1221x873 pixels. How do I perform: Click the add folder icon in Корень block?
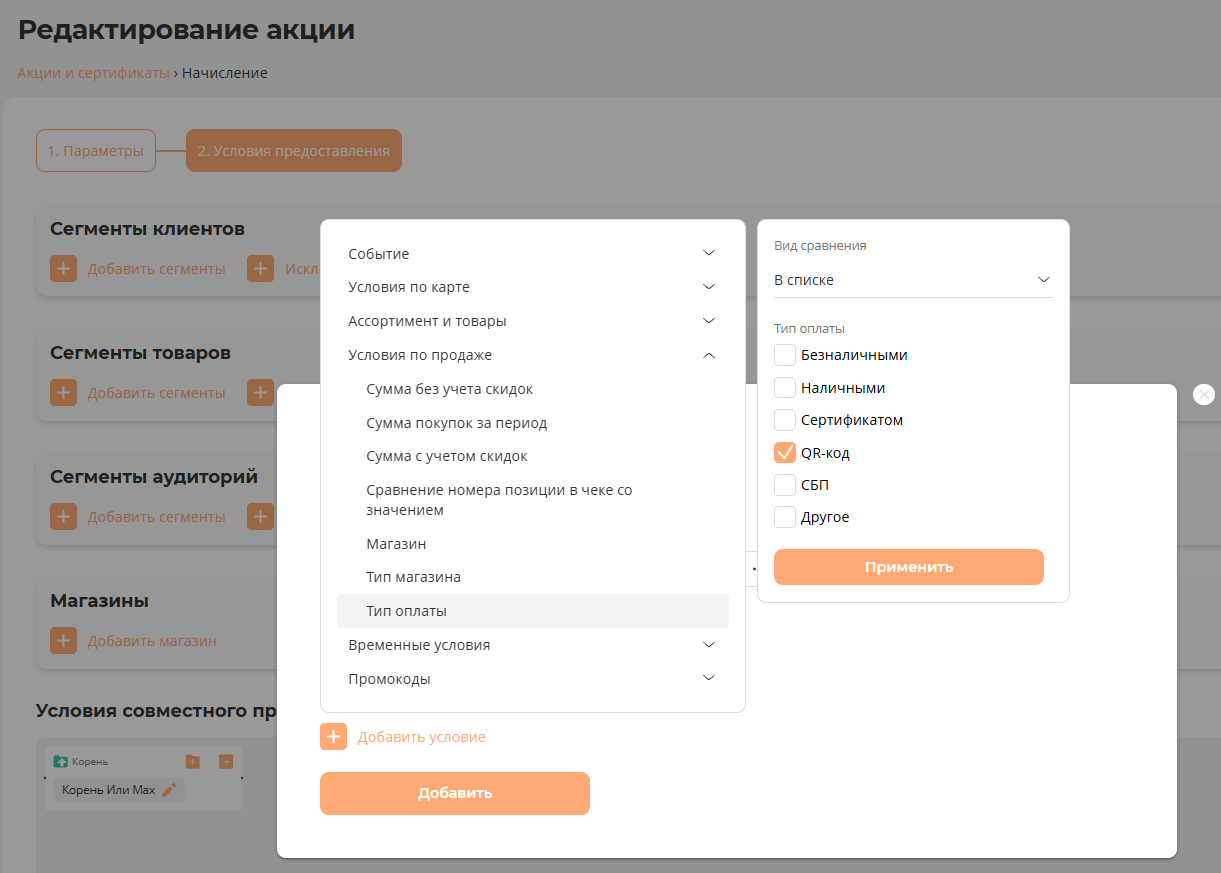pos(193,762)
